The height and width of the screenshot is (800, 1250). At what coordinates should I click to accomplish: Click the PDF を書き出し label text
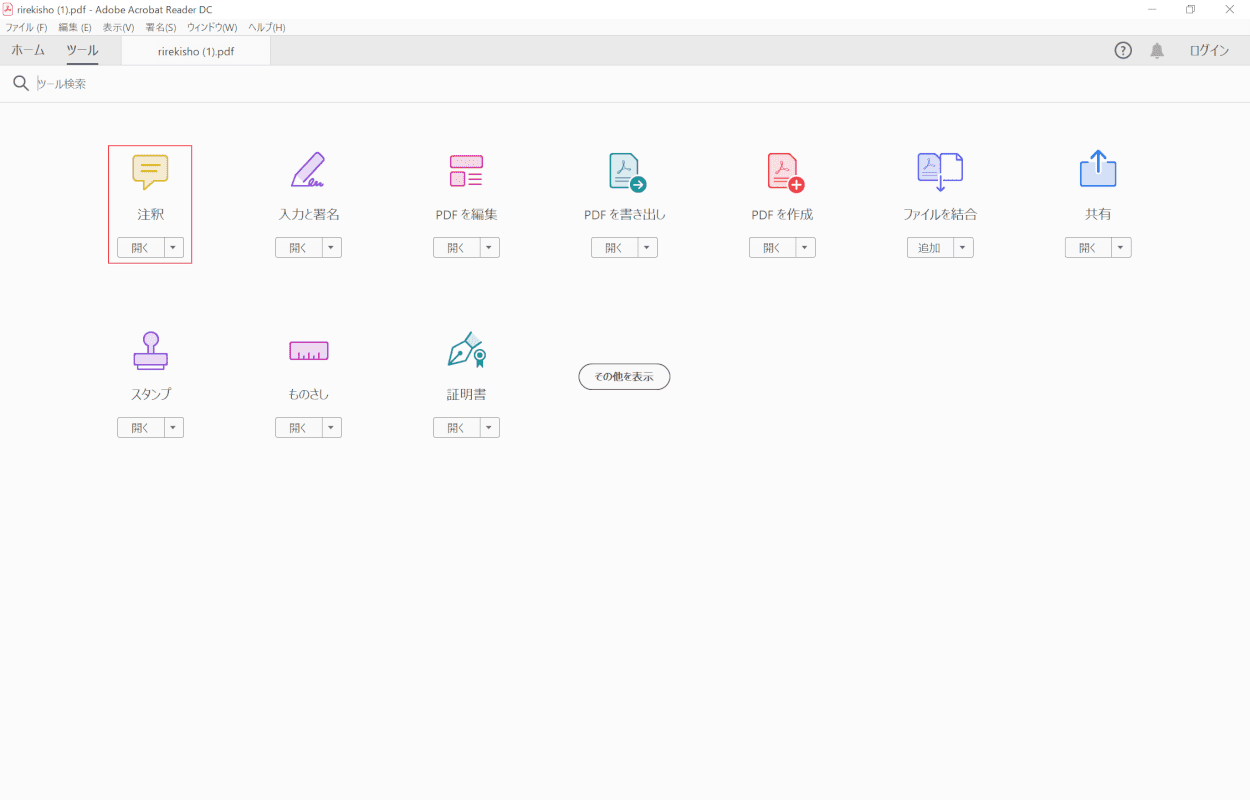click(624, 214)
